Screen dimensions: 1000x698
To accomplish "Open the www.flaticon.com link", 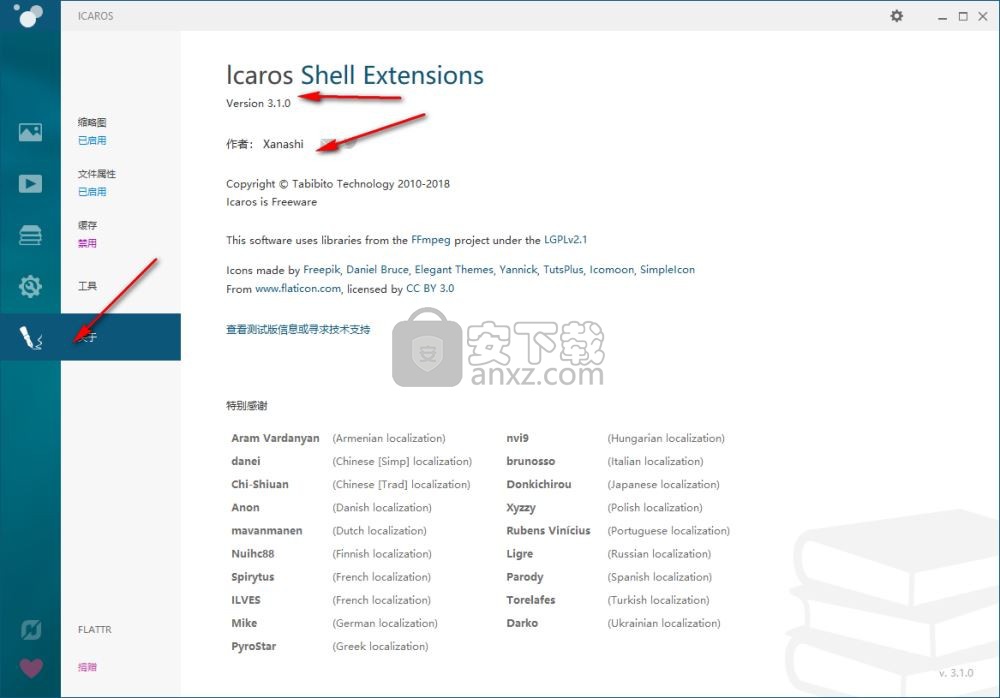I will [x=298, y=289].
